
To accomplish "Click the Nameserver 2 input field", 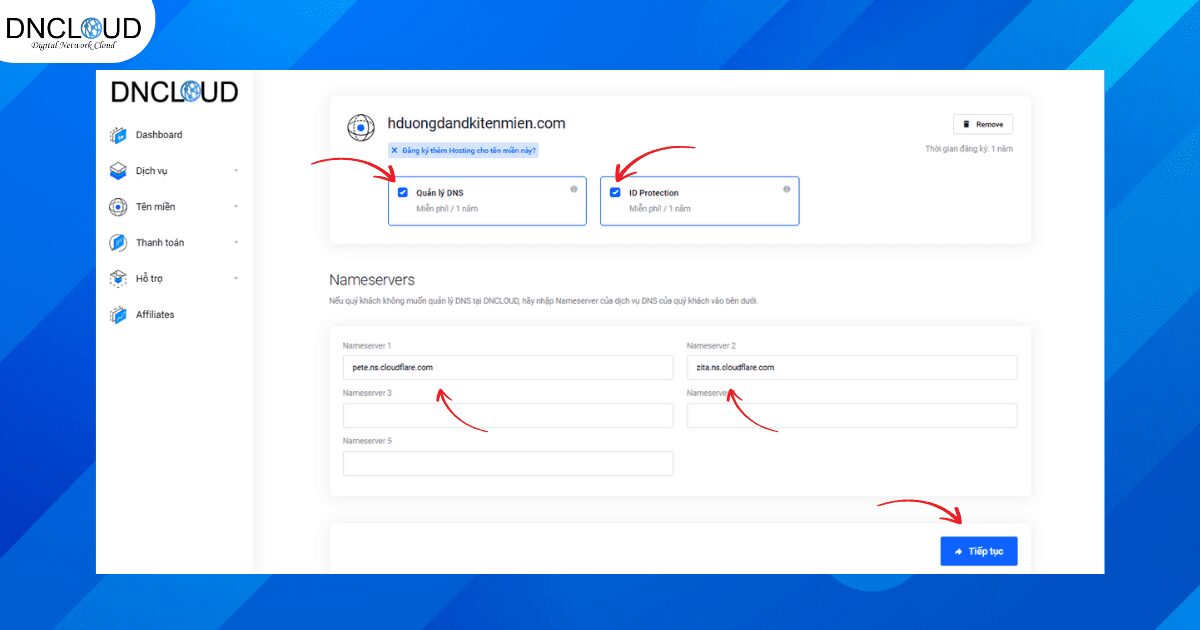I will [852, 368].
